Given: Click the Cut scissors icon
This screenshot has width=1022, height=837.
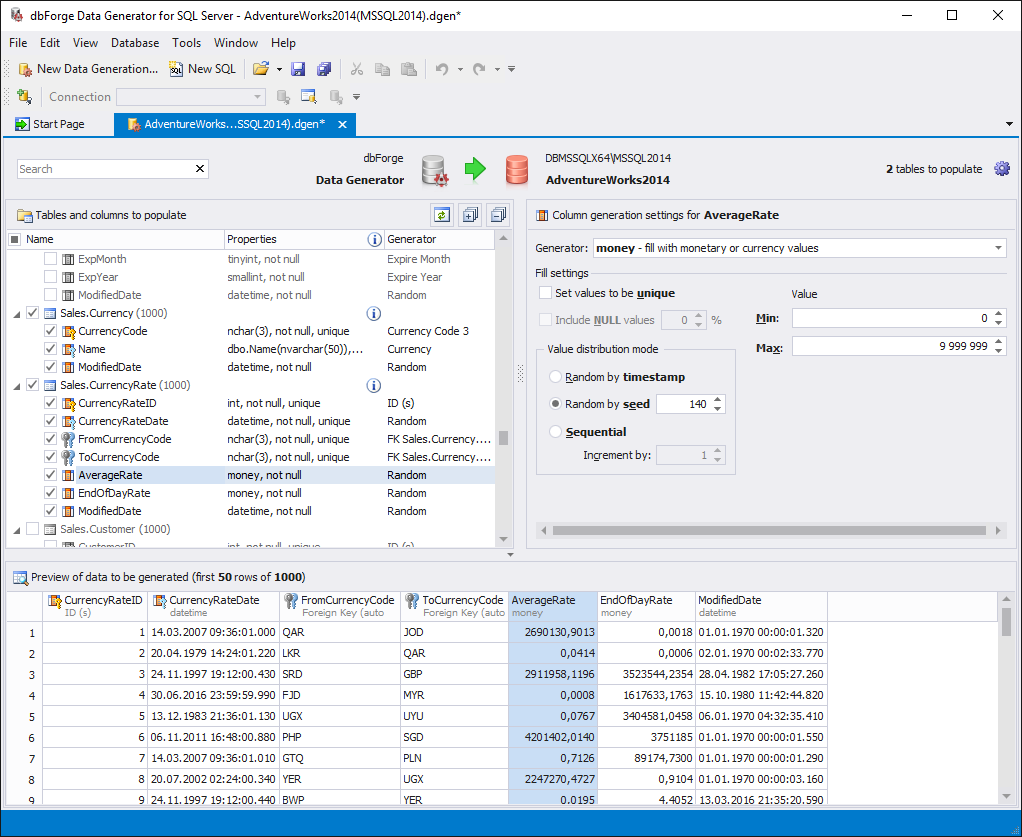Looking at the screenshot, I should coord(357,69).
